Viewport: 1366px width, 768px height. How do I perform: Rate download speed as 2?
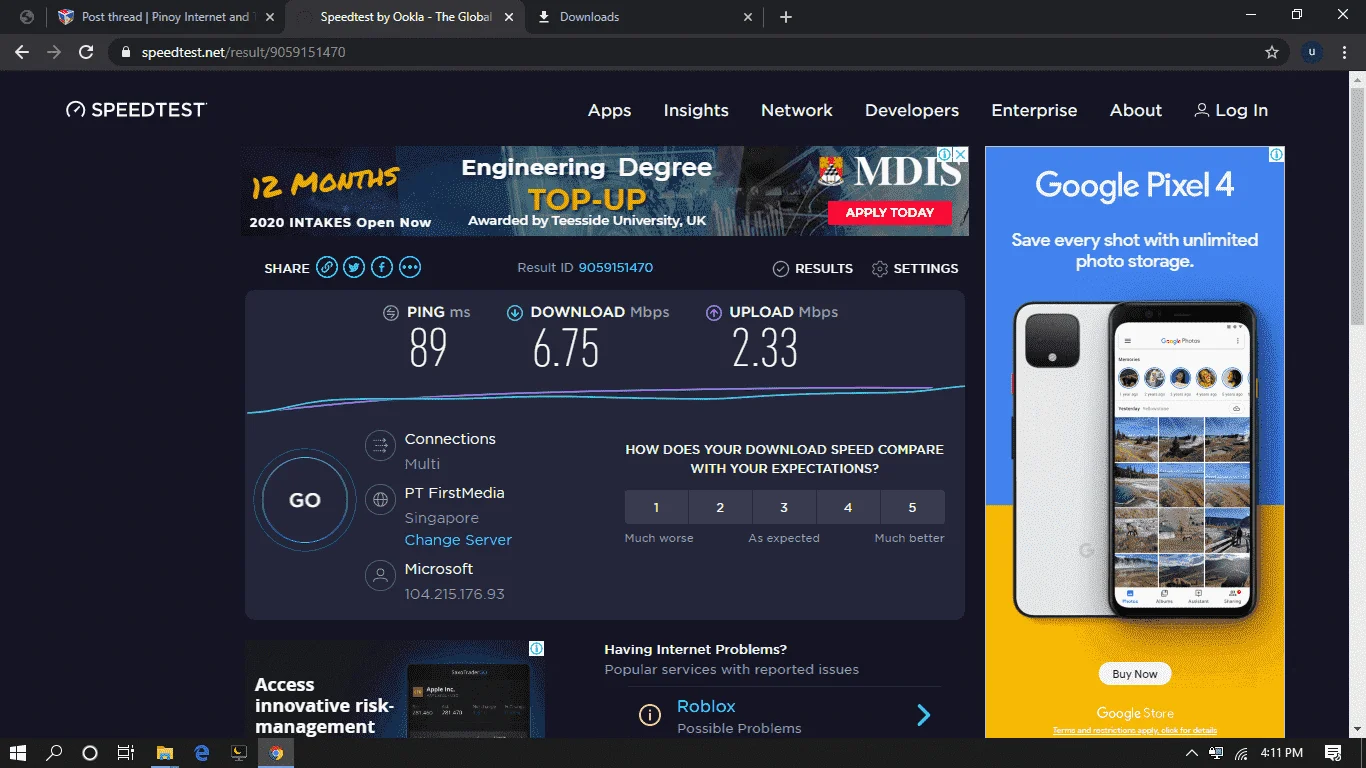point(720,507)
